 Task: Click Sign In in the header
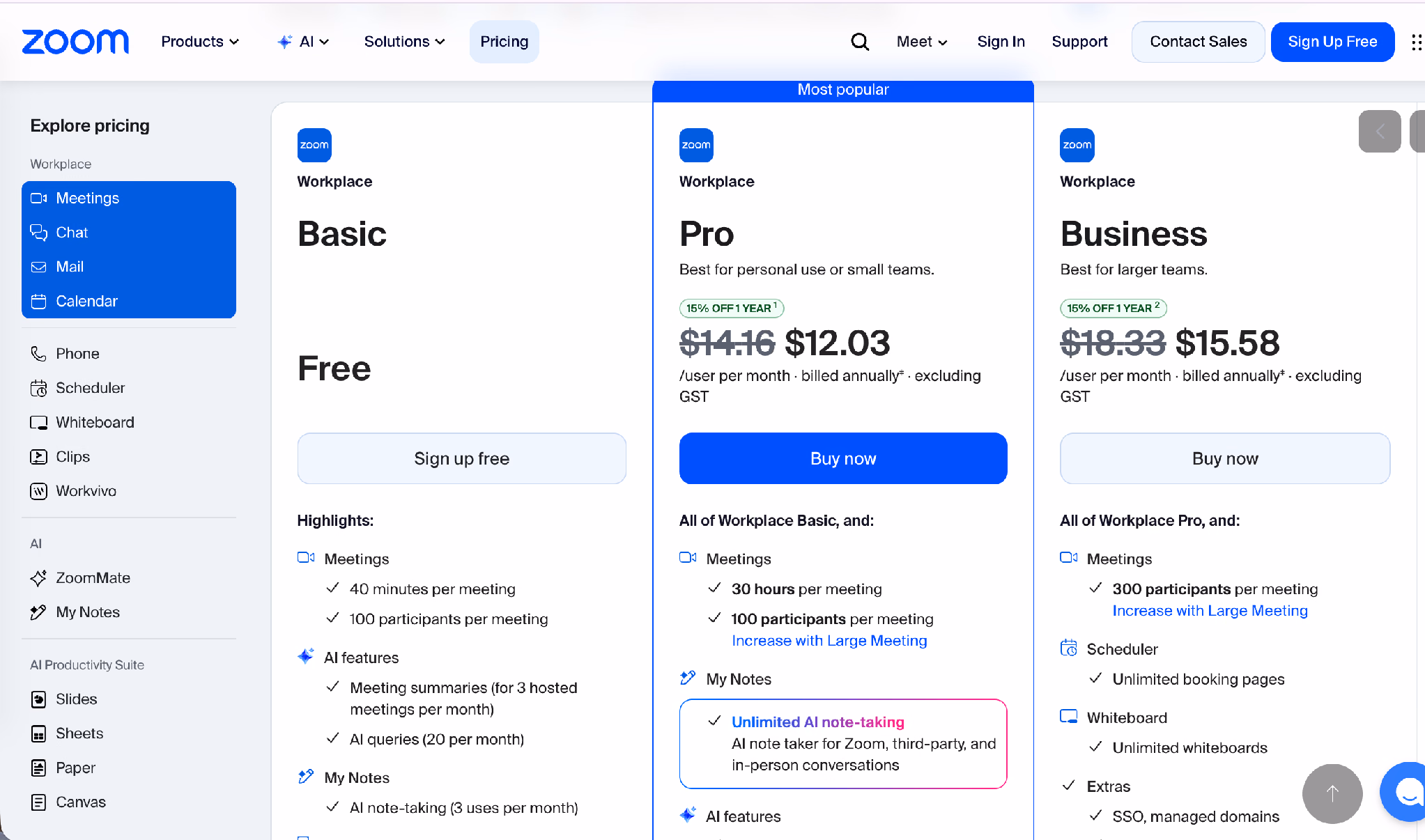pyautogui.click(x=1001, y=42)
